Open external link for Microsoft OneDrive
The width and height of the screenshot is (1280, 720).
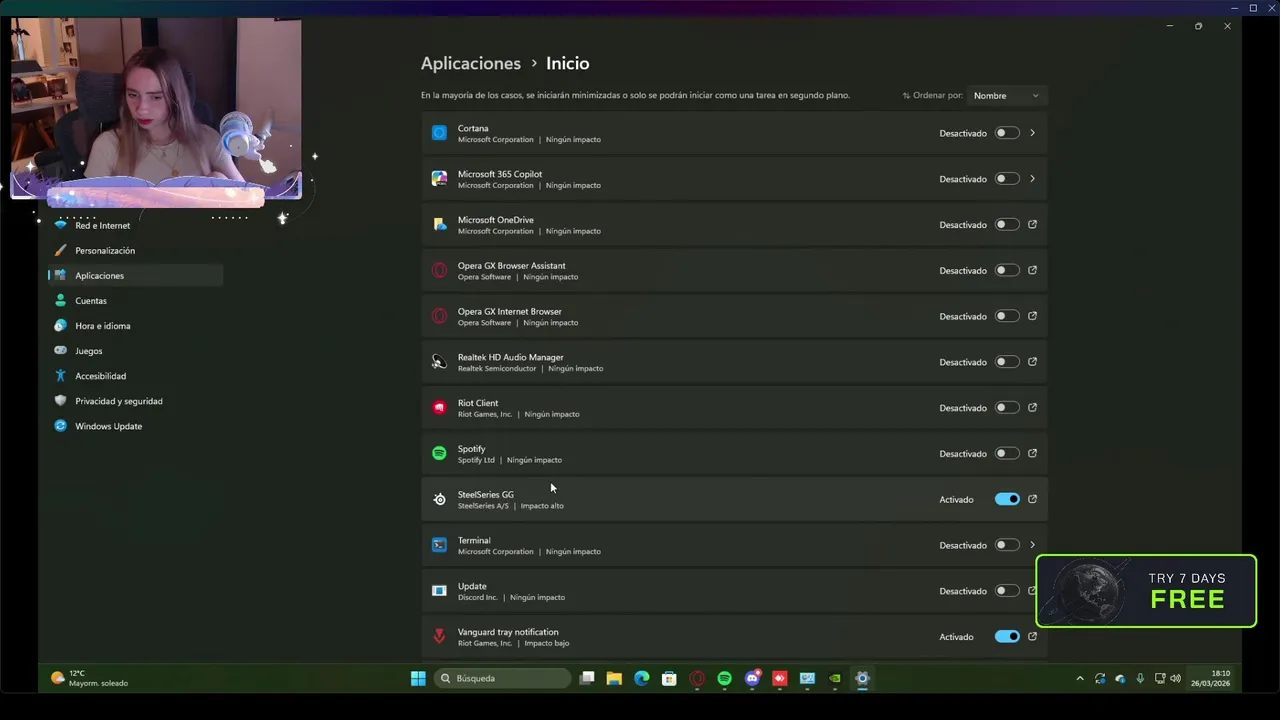tap(1032, 225)
